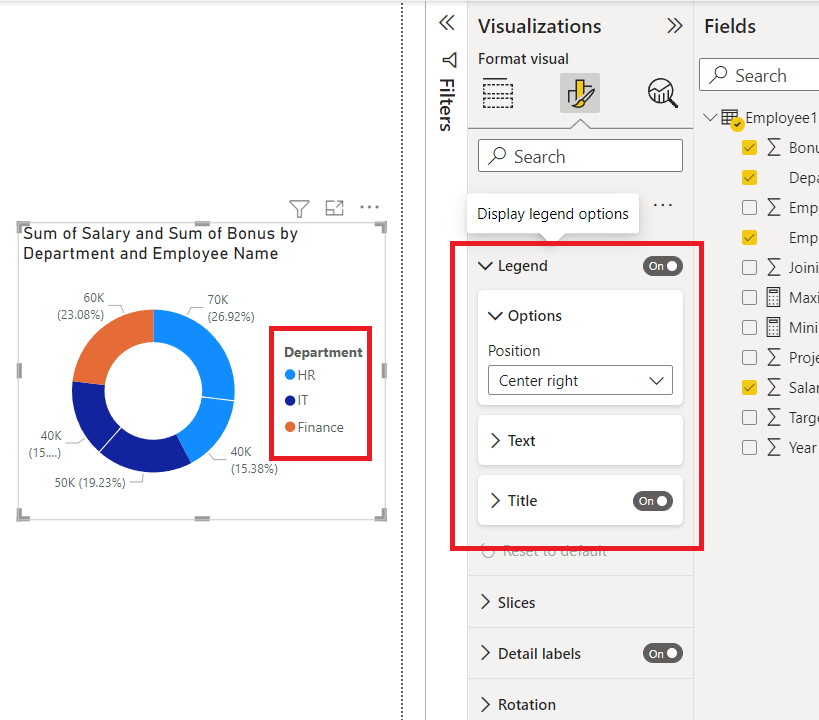Open Focus mode for the chart
Viewport: 819px width, 720px height.
coord(335,208)
